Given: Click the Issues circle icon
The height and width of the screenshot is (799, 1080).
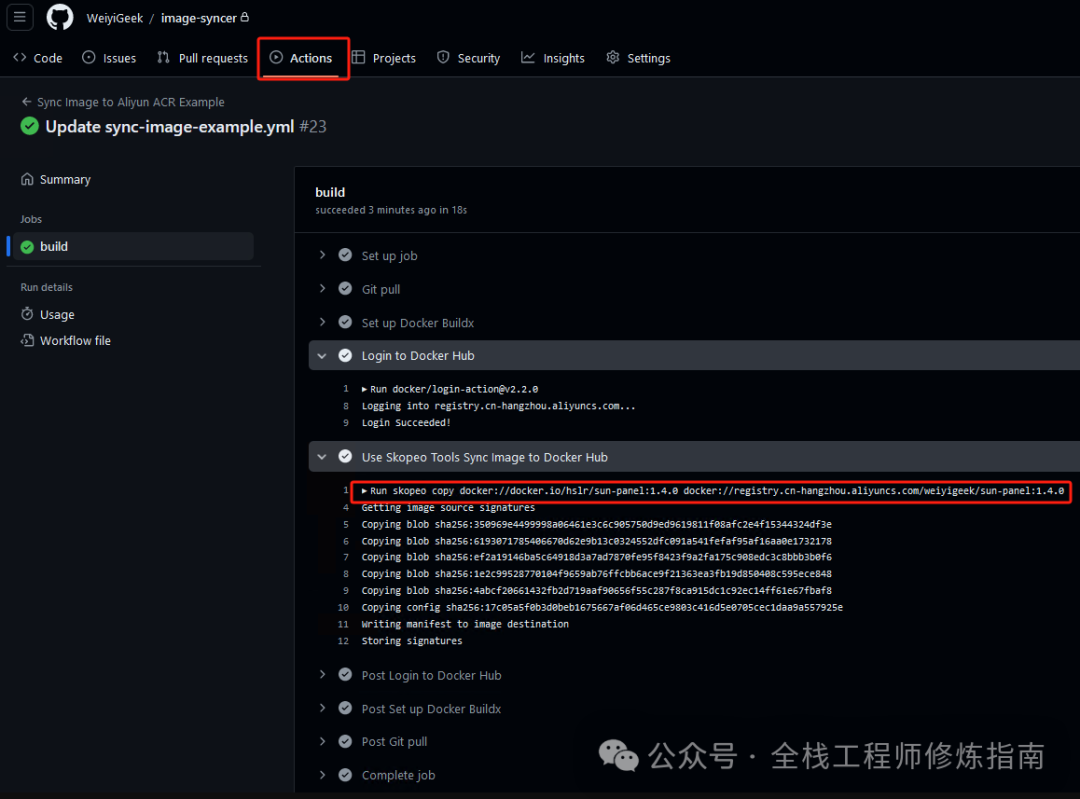Looking at the screenshot, I should pyautogui.click(x=89, y=57).
